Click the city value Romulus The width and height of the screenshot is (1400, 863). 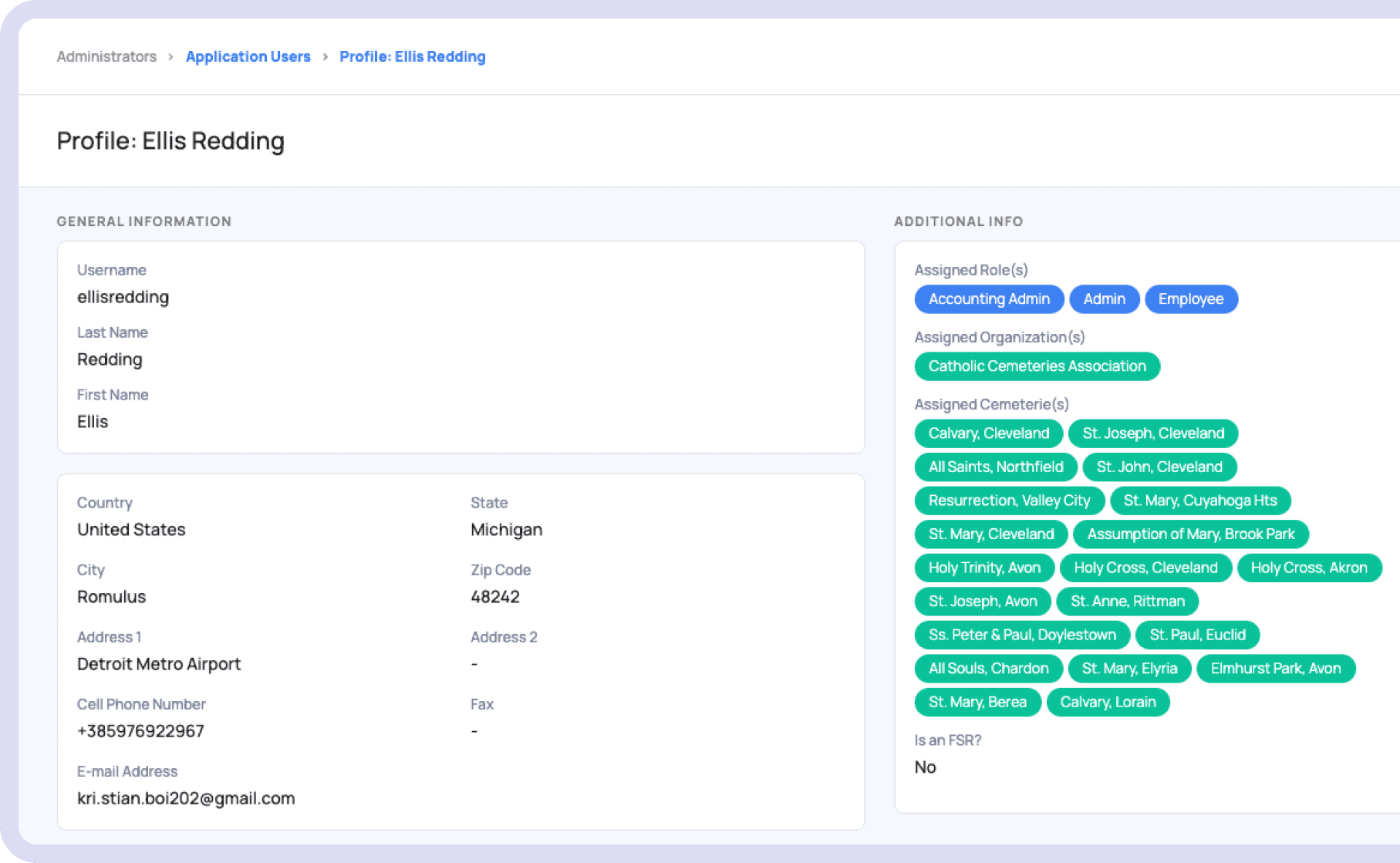click(x=111, y=597)
